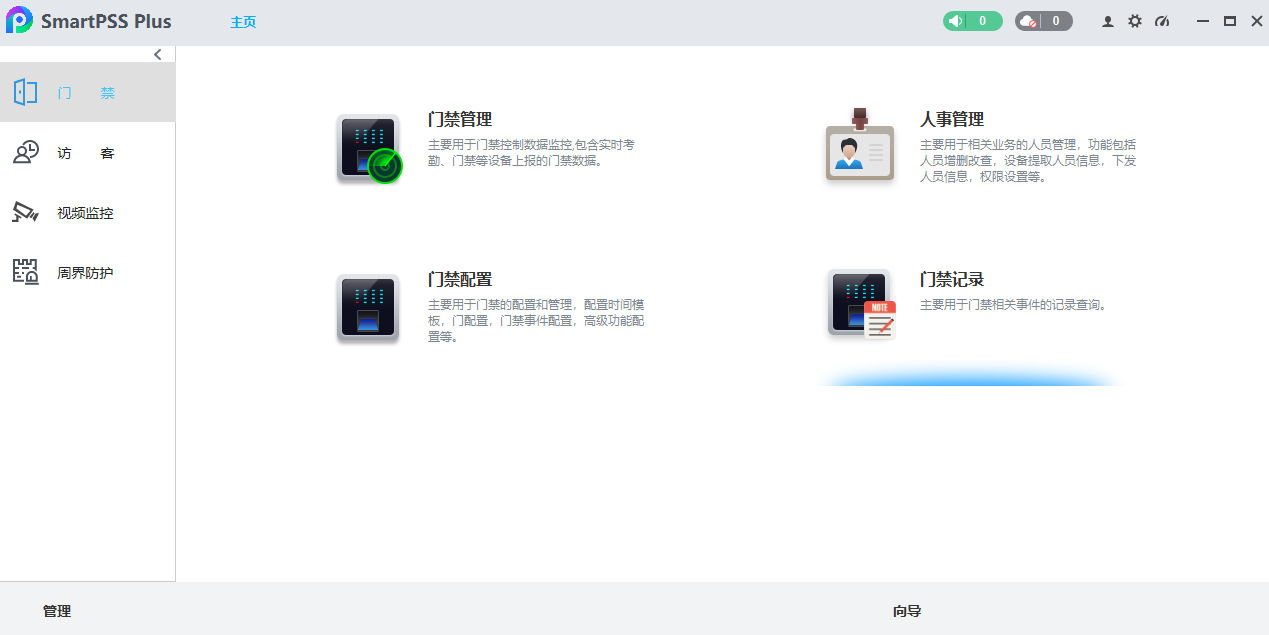Open the system performance gauge icon
The width and height of the screenshot is (1269, 635).
click(1162, 20)
